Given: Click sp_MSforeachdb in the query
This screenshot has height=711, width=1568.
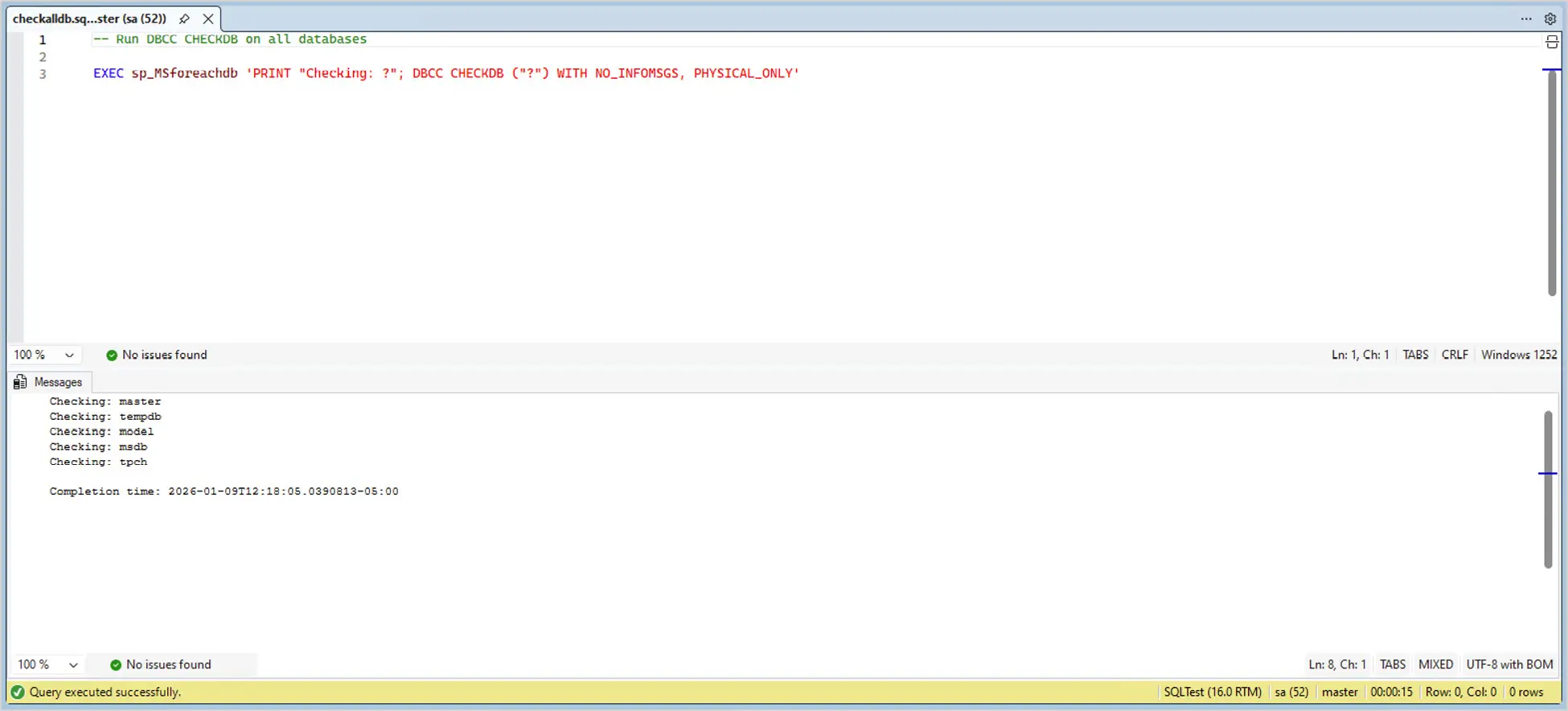Looking at the screenshot, I should (184, 73).
